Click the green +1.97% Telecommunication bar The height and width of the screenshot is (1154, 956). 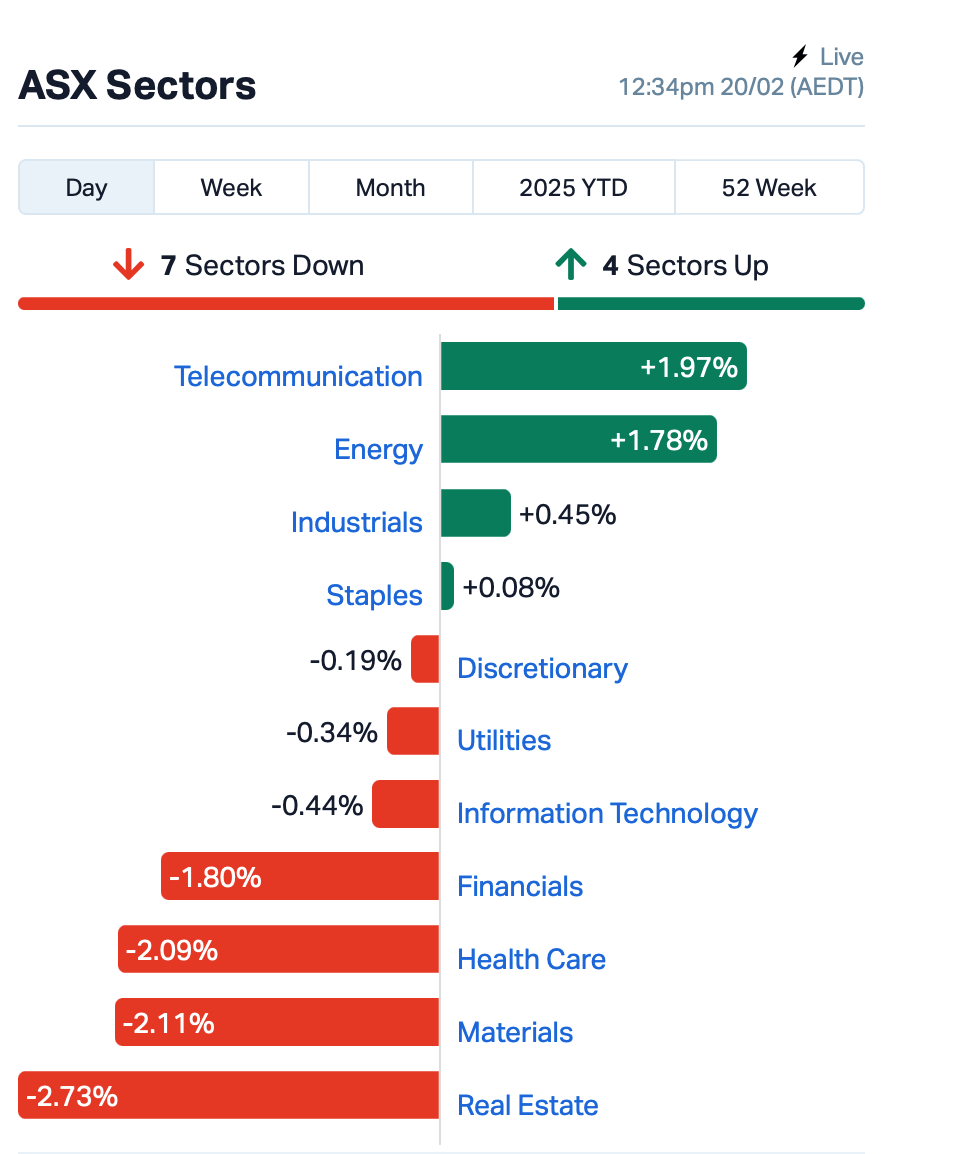coord(594,366)
